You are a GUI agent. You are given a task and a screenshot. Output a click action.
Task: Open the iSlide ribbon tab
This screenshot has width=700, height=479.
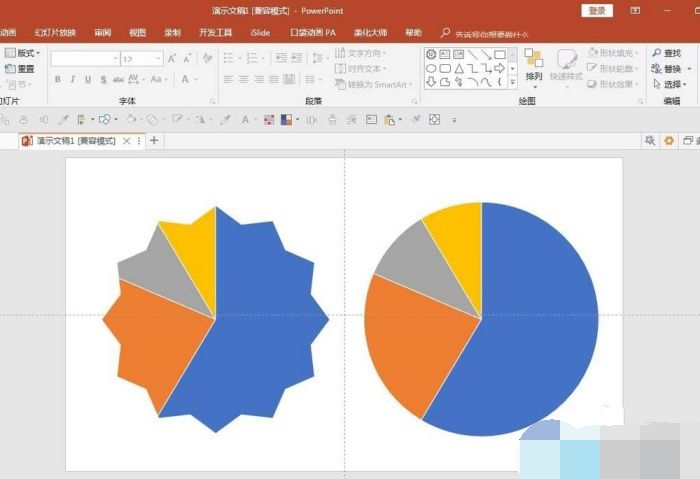(x=260, y=33)
